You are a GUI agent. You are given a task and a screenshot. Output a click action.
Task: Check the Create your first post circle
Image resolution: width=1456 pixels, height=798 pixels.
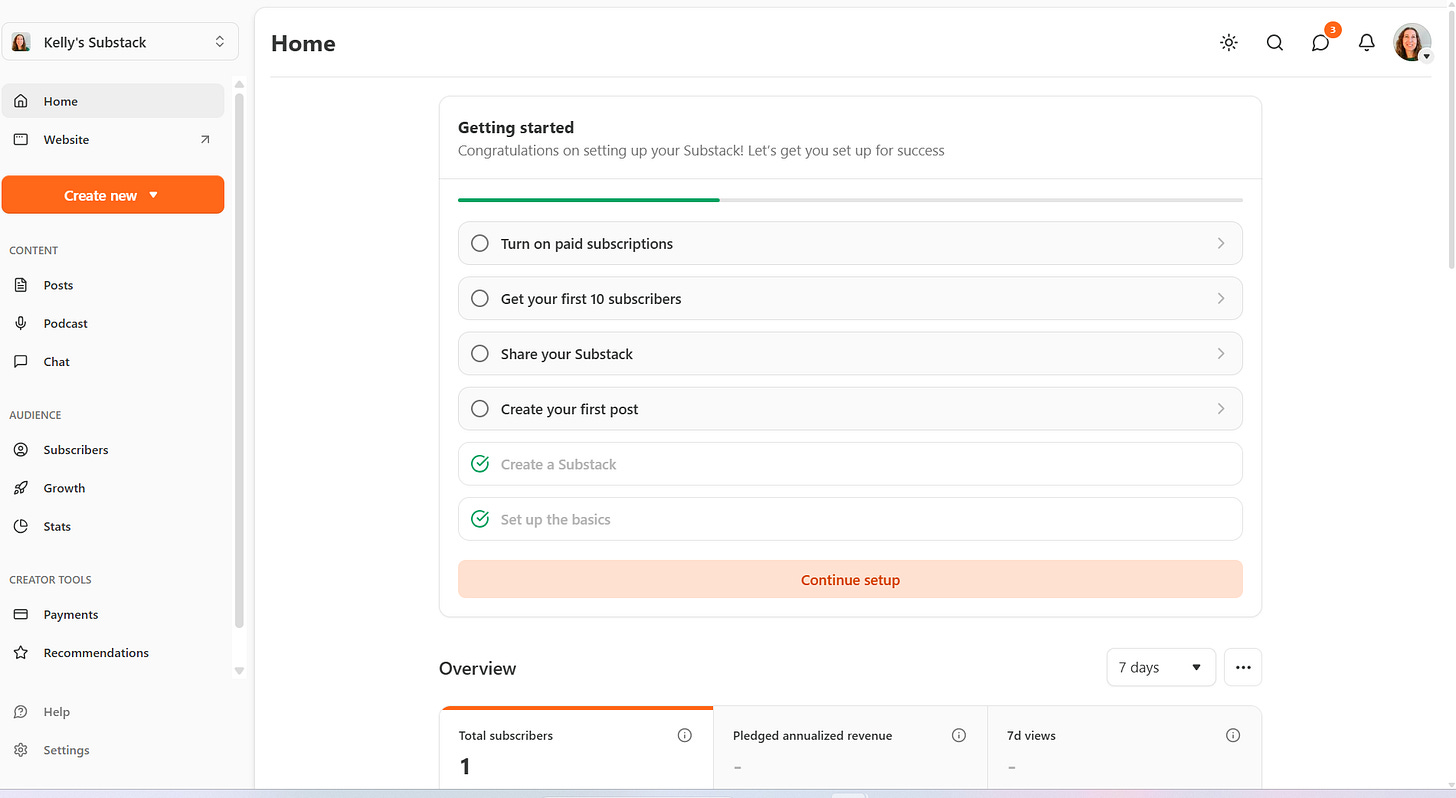click(480, 408)
